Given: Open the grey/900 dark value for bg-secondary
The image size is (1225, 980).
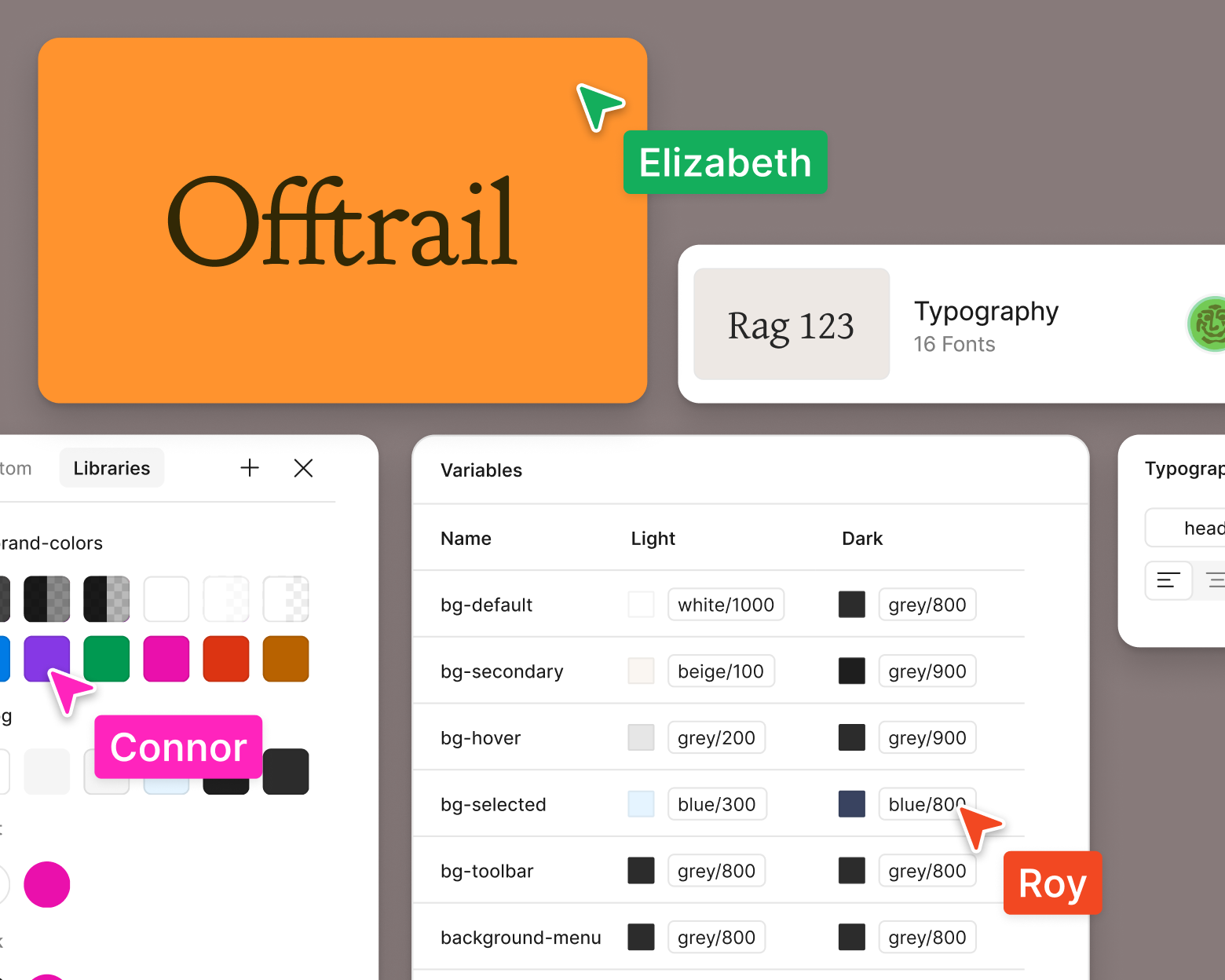Looking at the screenshot, I should (927, 671).
